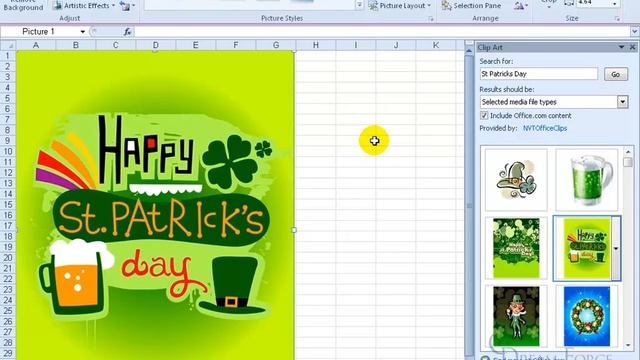Open dropdown arrow beside selected thumbnail
Viewport: 640px width, 360px height.
(616, 248)
